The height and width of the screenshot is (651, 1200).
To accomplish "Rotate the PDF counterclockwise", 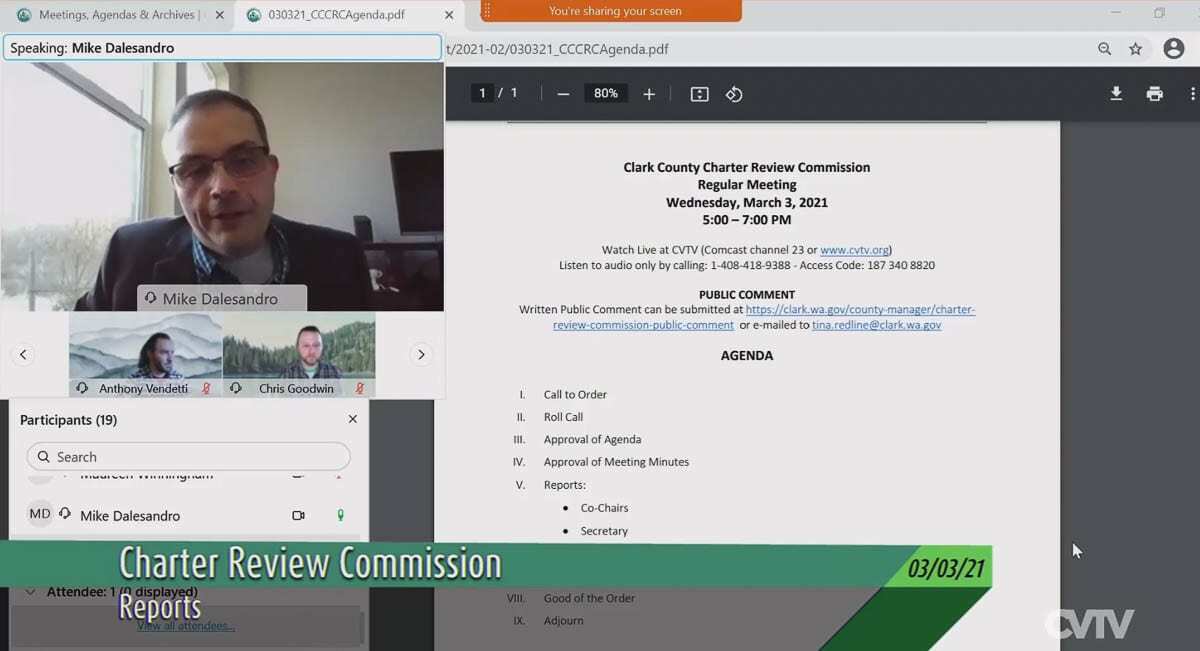I will click(x=734, y=94).
